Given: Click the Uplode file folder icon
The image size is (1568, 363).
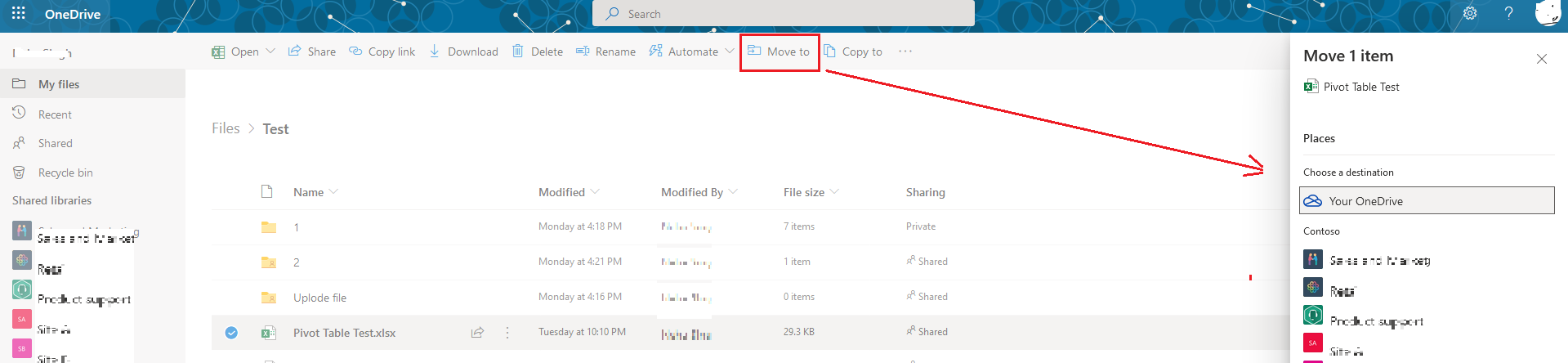Looking at the screenshot, I should pyautogui.click(x=268, y=298).
